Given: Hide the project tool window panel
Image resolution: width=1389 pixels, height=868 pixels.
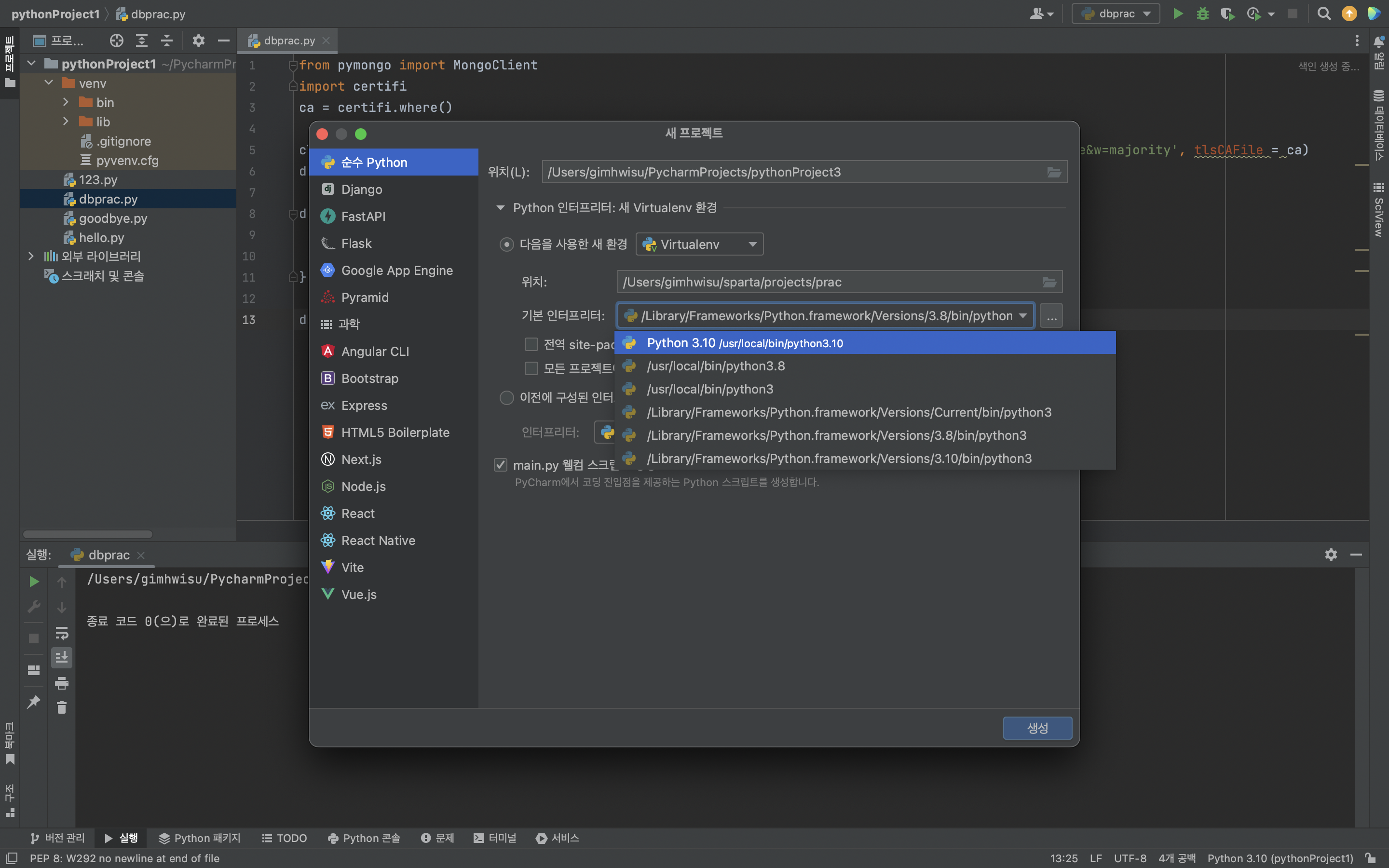Looking at the screenshot, I should click(x=224, y=41).
